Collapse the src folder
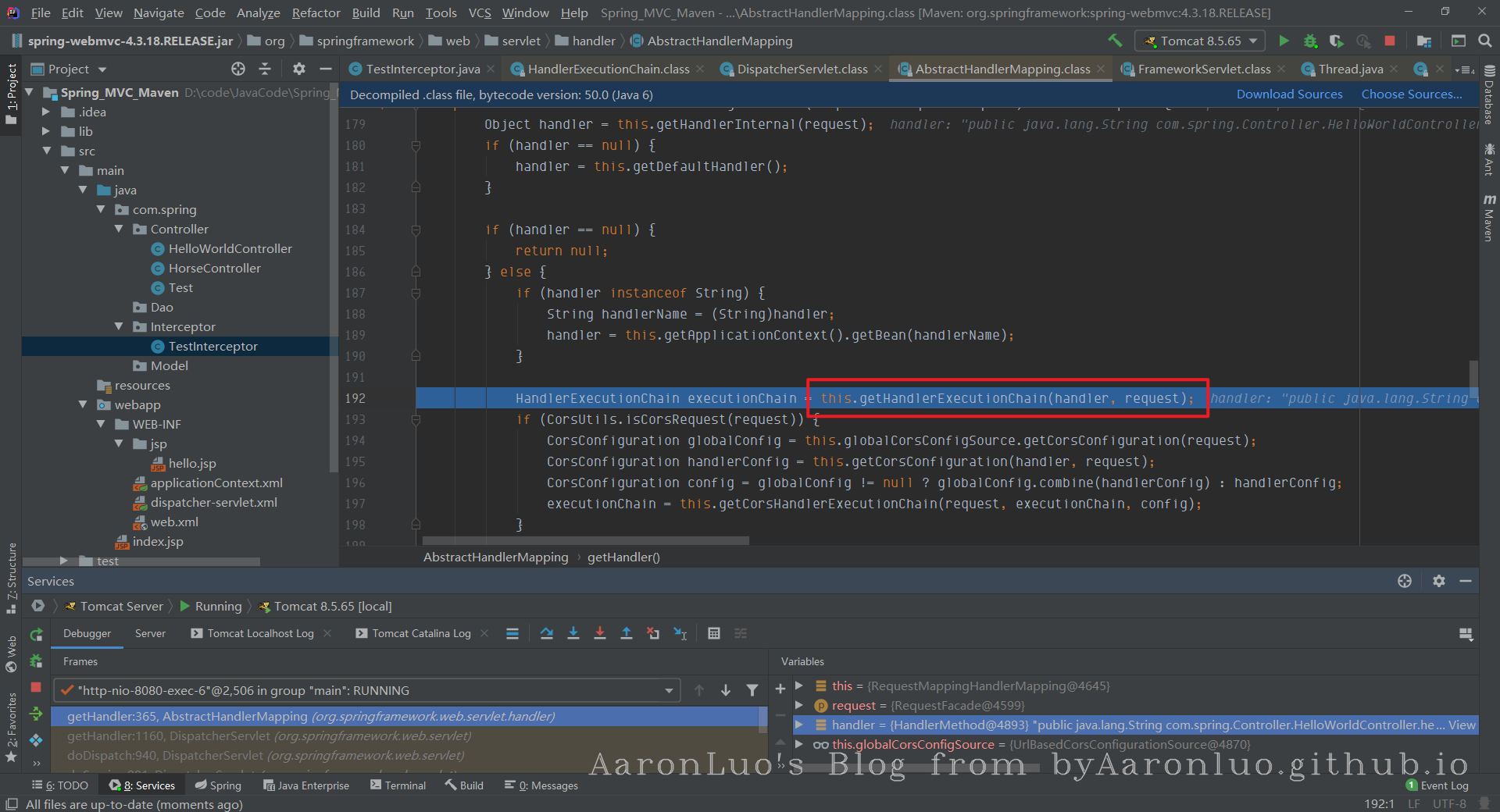The height and width of the screenshot is (812, 1500). coord(46,151)
